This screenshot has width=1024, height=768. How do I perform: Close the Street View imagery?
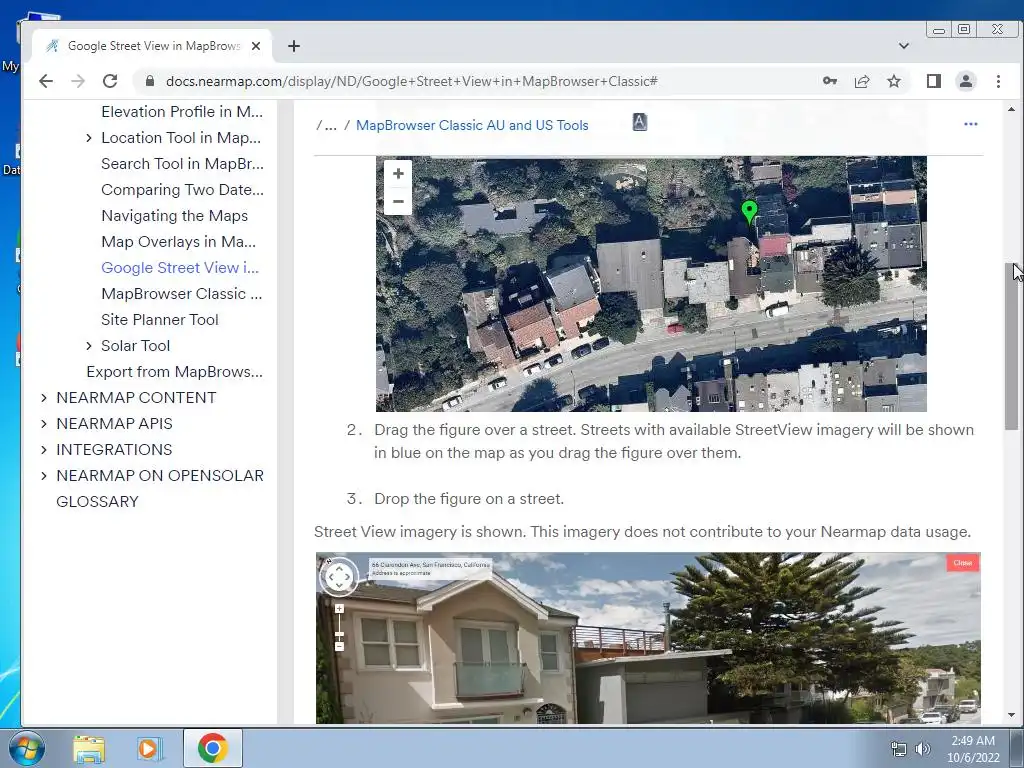963,563
